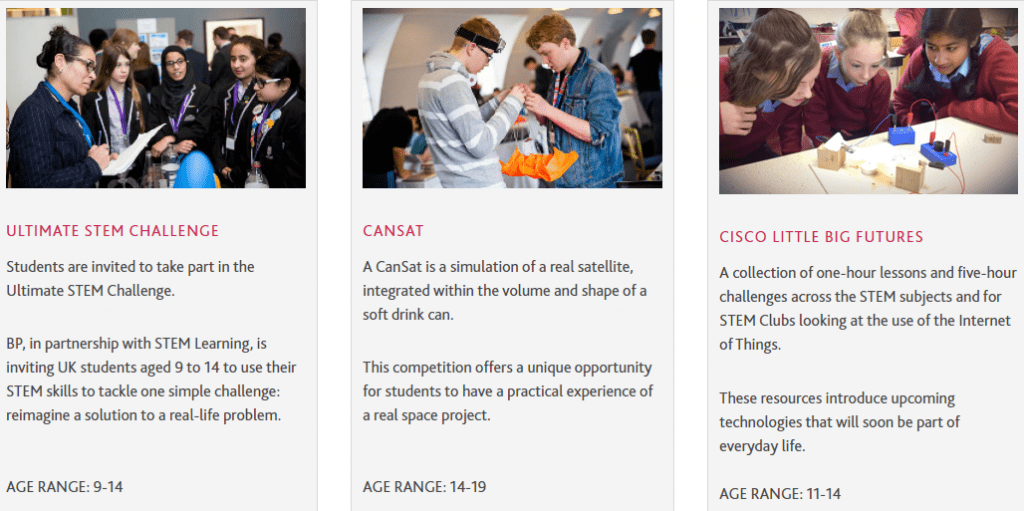Click the 'This competition offers' paragraph

[x=507, y=391]
